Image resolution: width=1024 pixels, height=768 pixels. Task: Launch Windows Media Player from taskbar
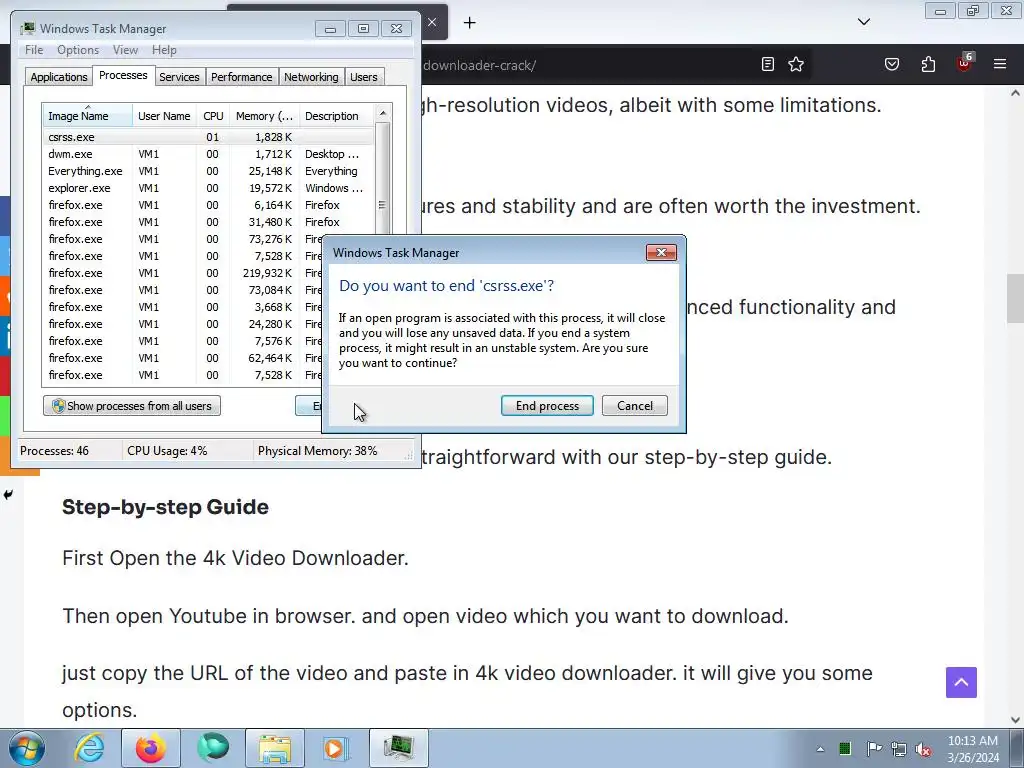[337, 748]
